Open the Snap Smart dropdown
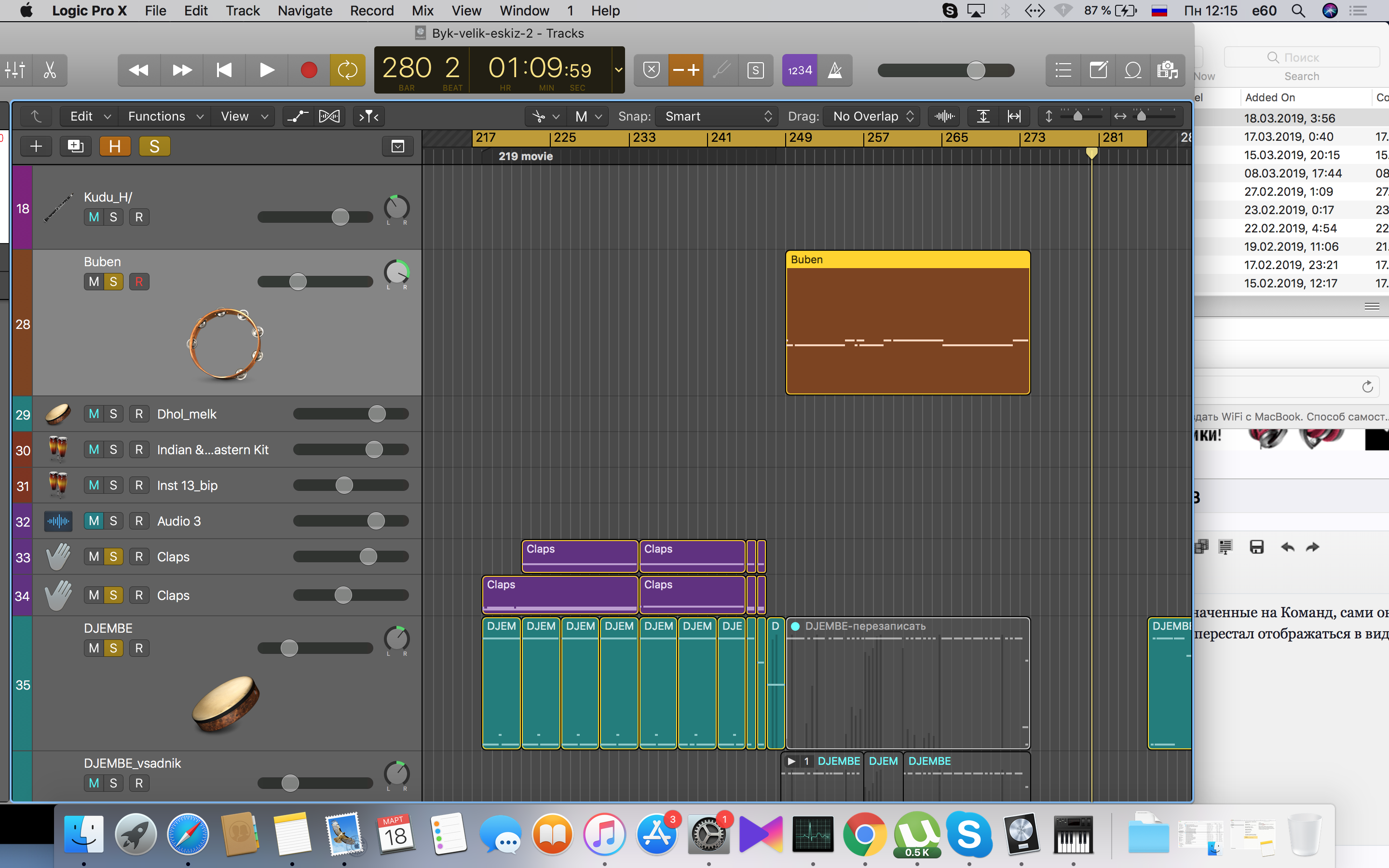 pyautogui.click(x=716, y=117)
